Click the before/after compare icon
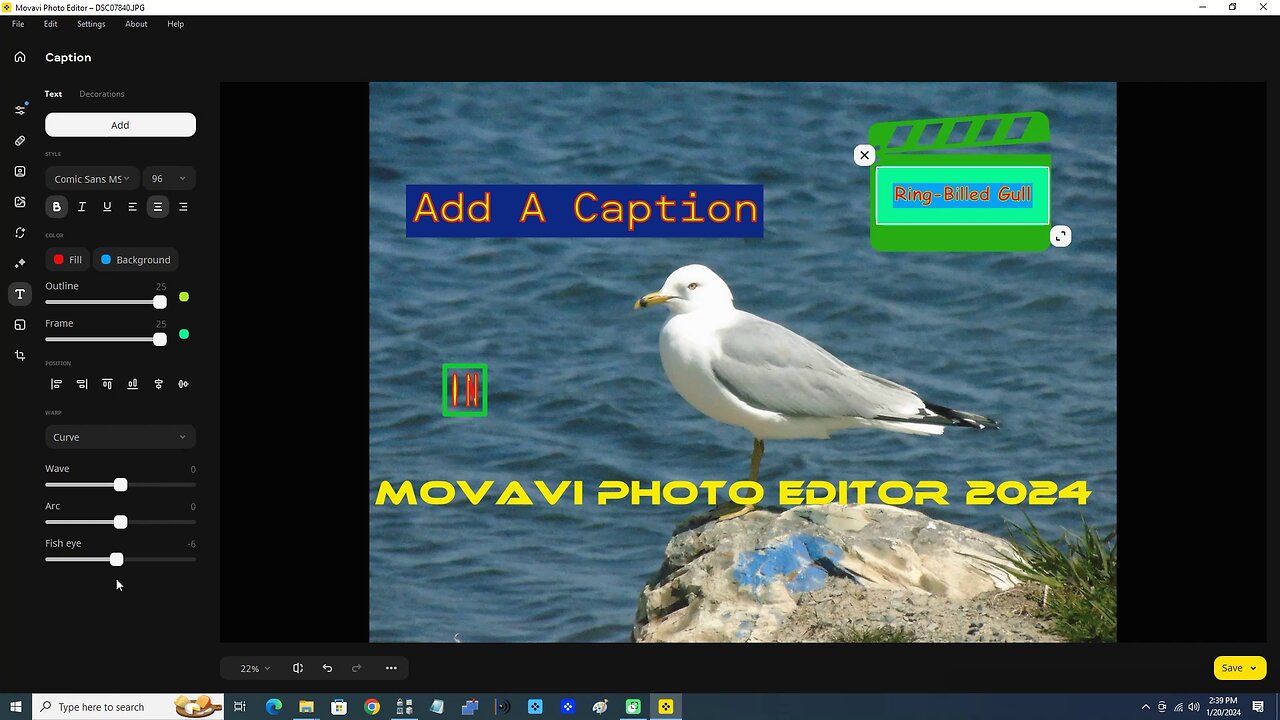The height and width of the screenshot is (720, 1280). [298, 668]
